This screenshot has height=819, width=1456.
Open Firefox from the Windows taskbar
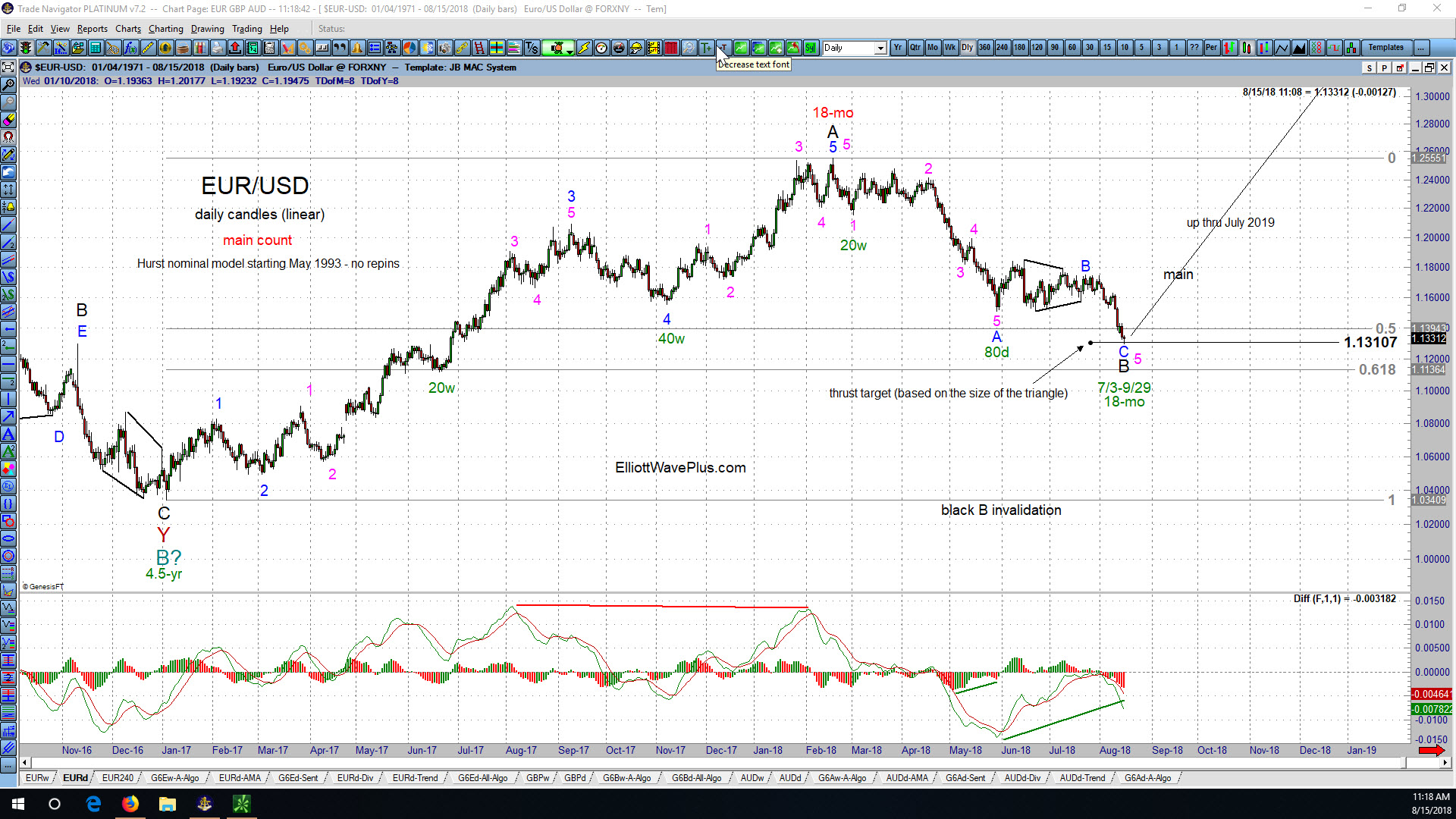(x=130, y=804)
